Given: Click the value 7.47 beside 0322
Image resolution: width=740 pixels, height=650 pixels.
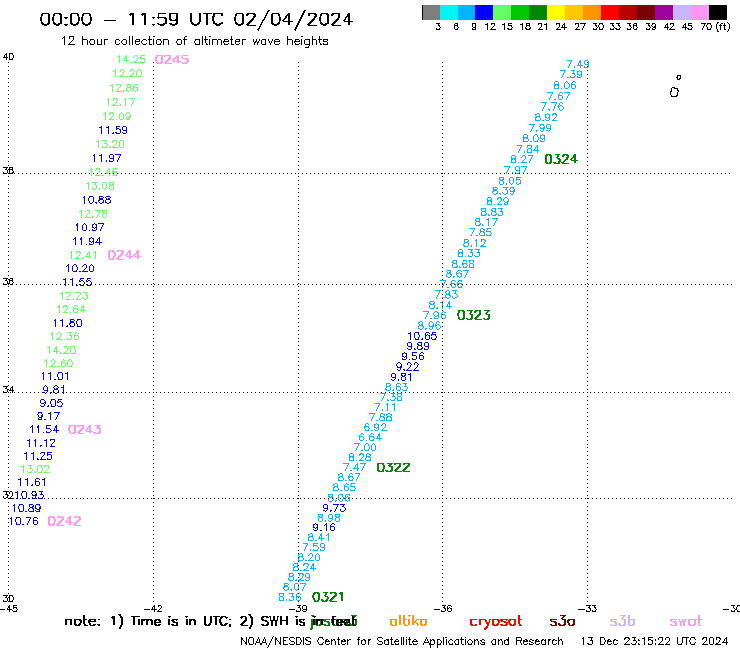Looking at the screenshot, I should (354, 468).
